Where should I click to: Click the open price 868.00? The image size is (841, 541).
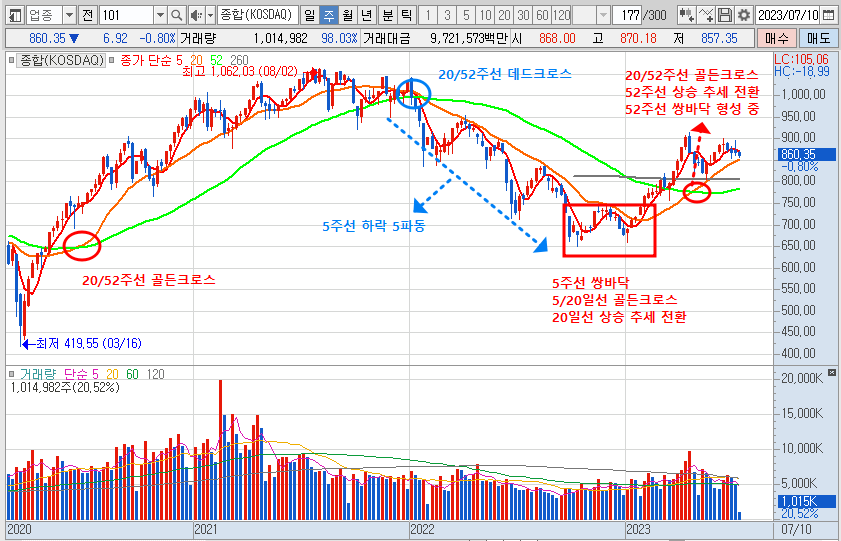557,39
